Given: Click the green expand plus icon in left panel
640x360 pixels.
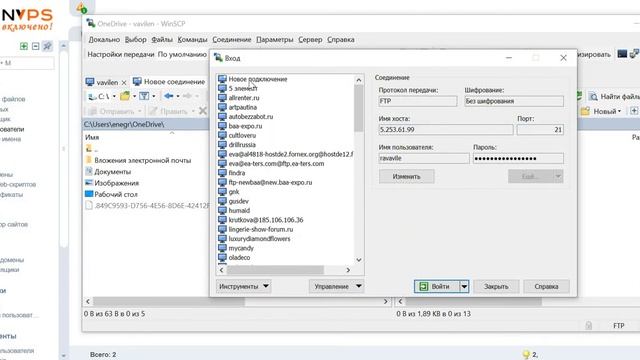Looking at the screenshot, I should (24, 46).
